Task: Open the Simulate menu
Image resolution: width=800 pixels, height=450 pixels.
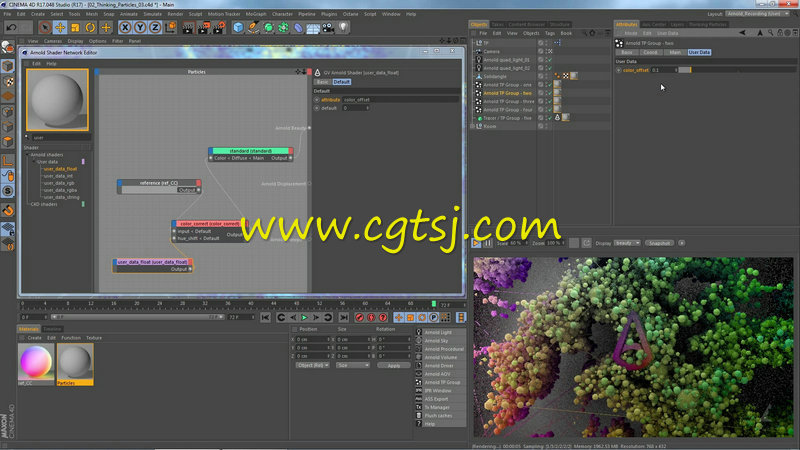Action: (152, 14)
